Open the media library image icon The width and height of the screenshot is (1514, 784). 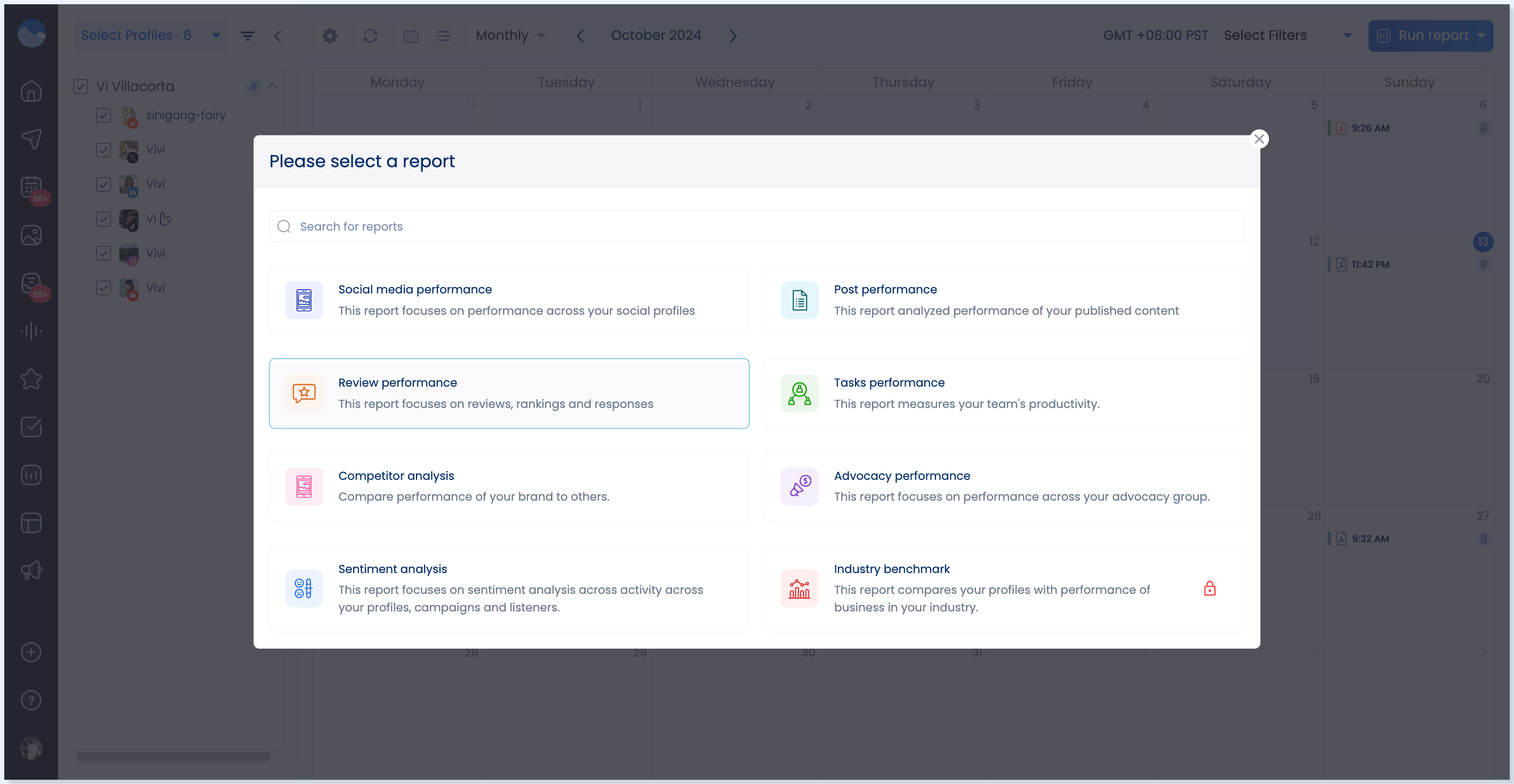pos(31,235)
